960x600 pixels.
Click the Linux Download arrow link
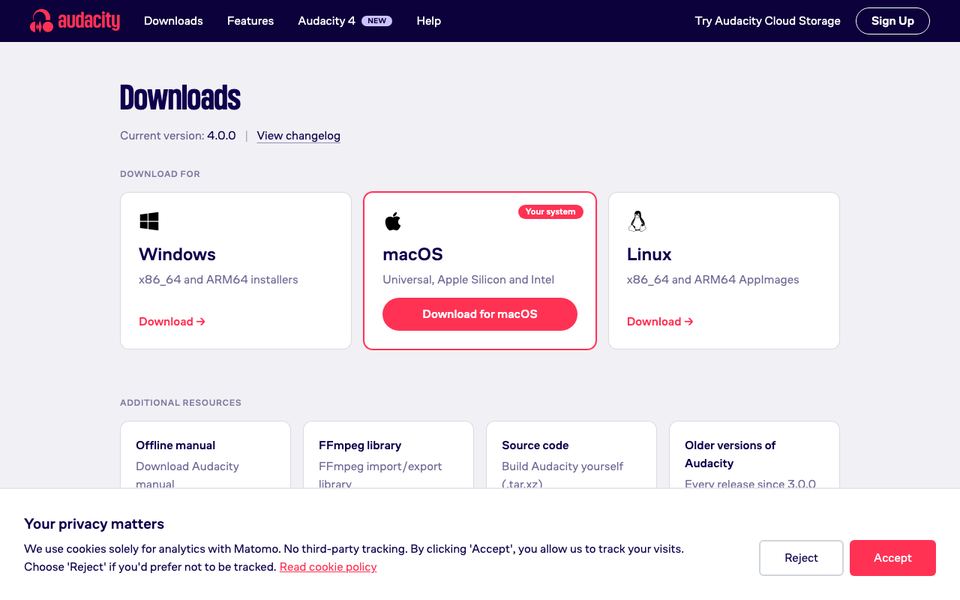coord(660,321)
